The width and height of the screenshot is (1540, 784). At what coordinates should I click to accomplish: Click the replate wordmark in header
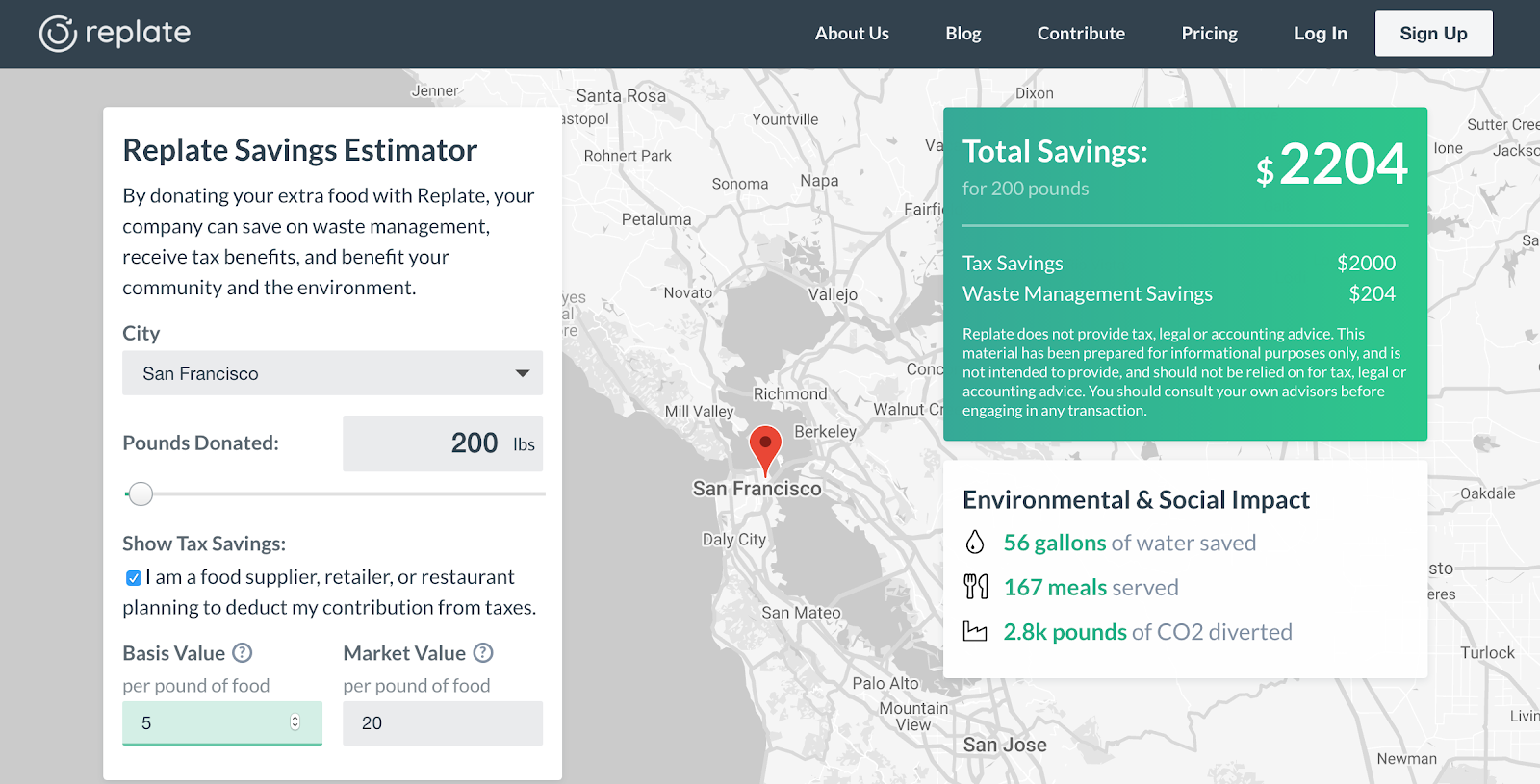pos(138,34)
